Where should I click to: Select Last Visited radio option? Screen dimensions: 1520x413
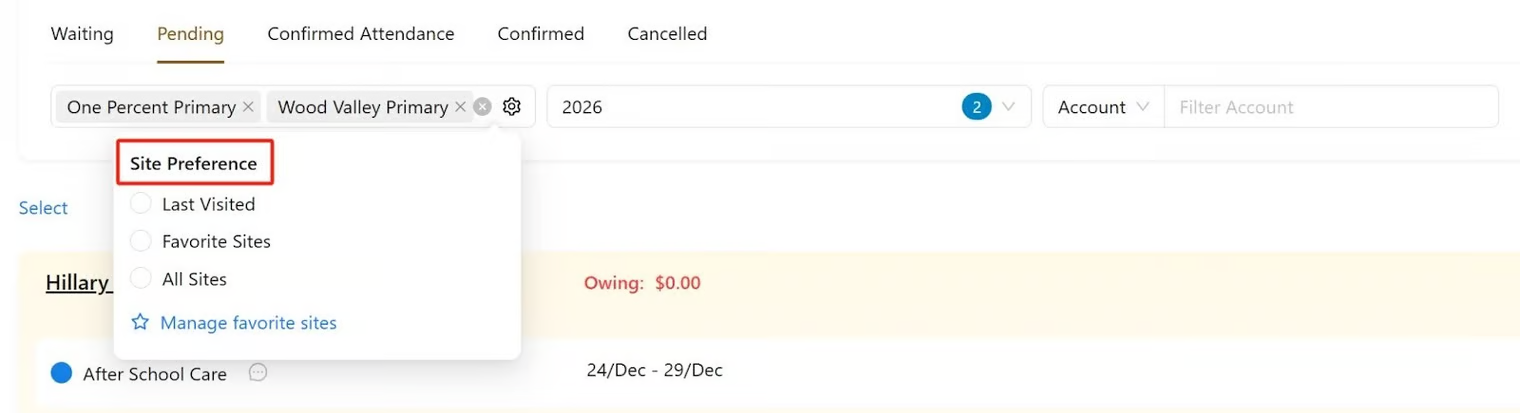(x=142, y=204)
